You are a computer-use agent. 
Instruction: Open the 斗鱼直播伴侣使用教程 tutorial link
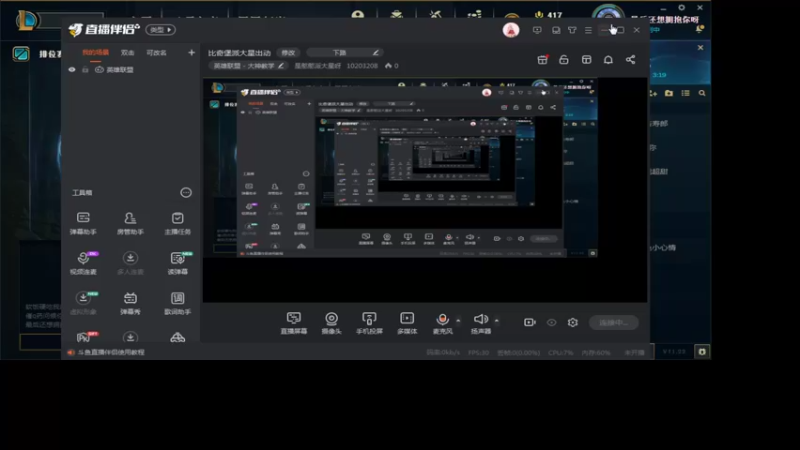pyautogui.click(x=111, y=352)
